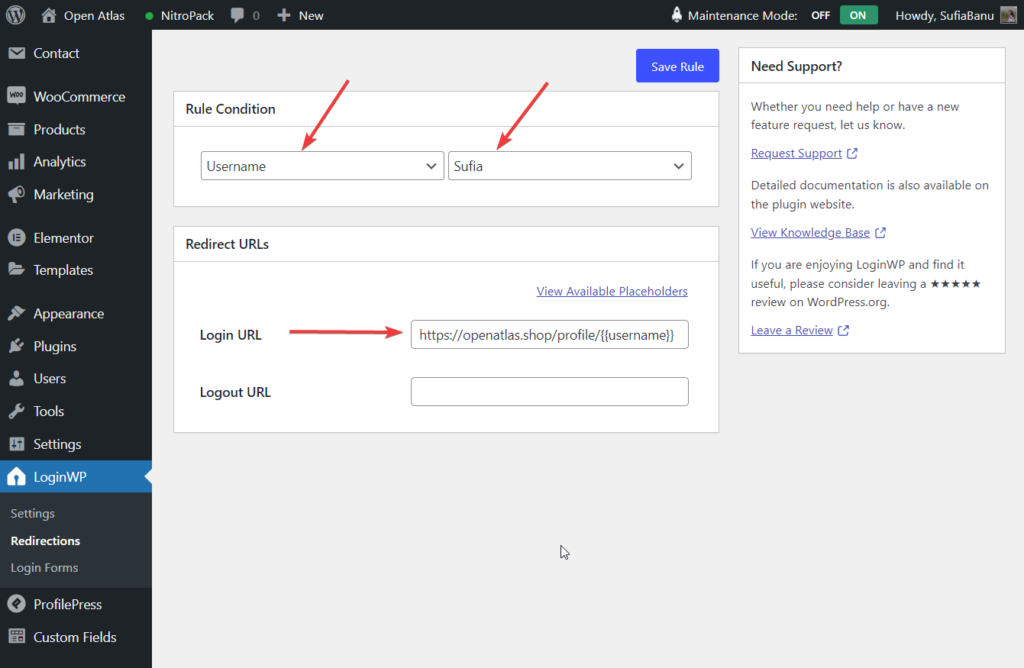Click the WordPress logo icon
This screenshot has width=1024, height=668.
click(15, 15)
